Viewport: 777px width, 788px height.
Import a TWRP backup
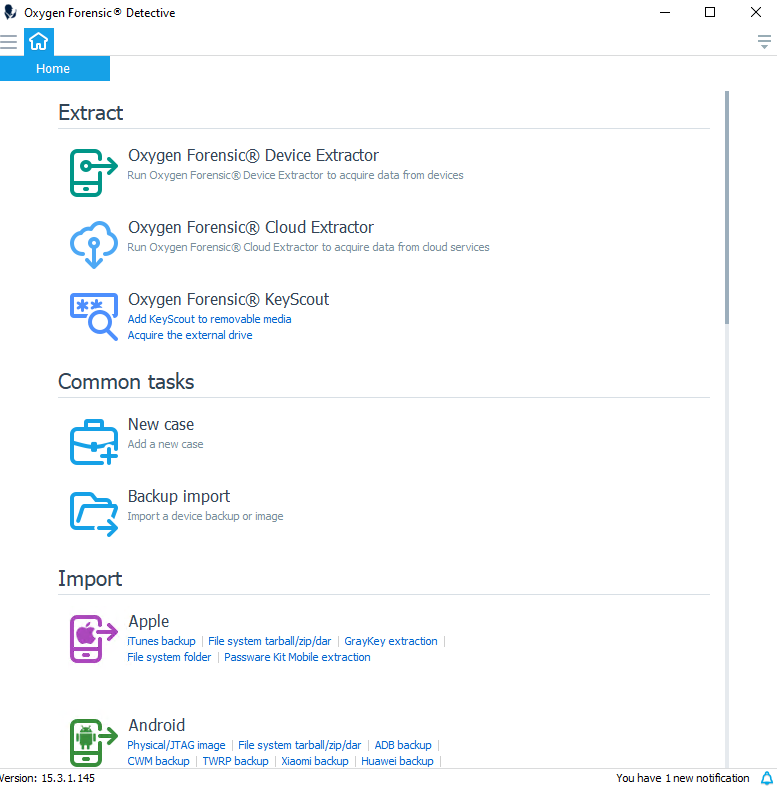235,761
